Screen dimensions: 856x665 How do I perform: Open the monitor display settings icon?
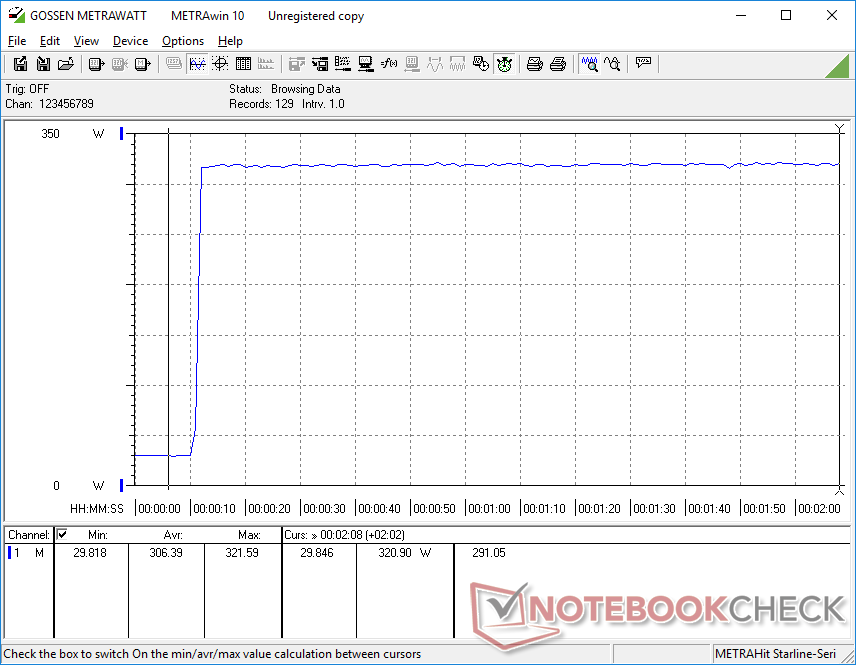pos(366,64)
